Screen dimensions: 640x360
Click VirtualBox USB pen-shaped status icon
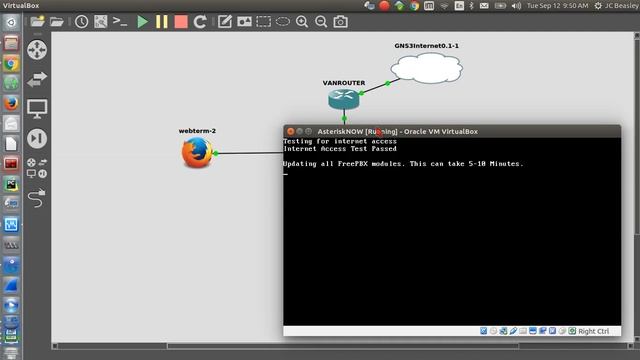(513, 331)
